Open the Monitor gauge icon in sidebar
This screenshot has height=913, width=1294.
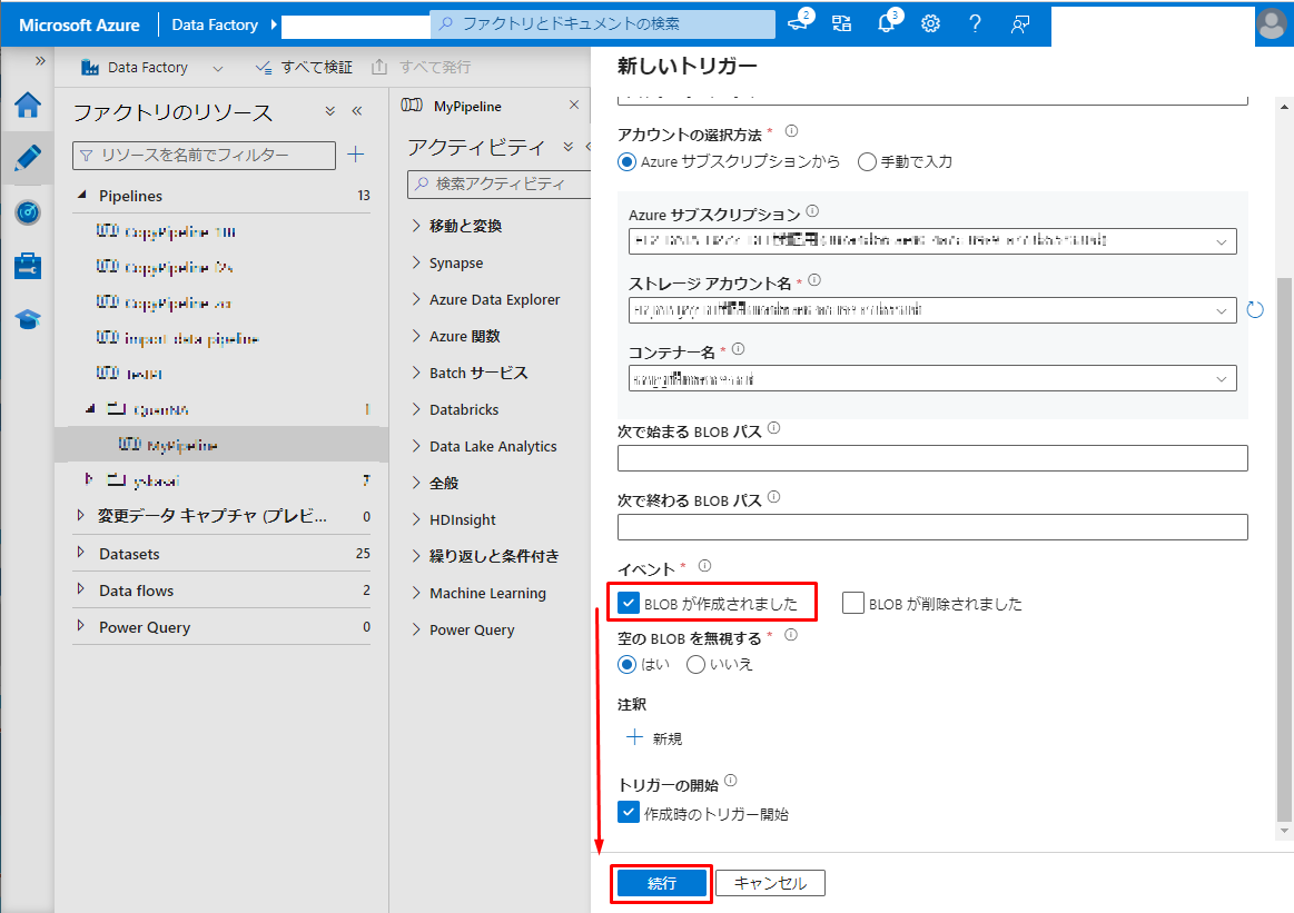[28, 212]
